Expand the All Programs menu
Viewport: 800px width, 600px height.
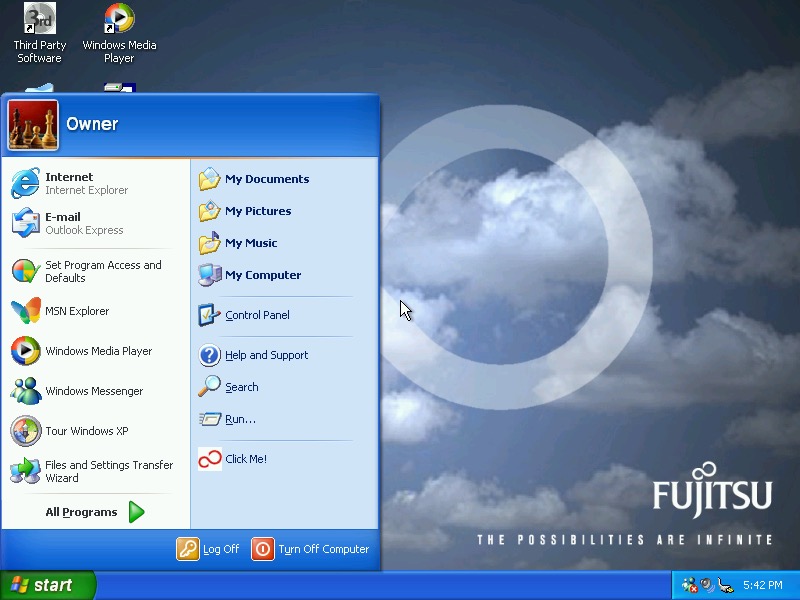81,511
